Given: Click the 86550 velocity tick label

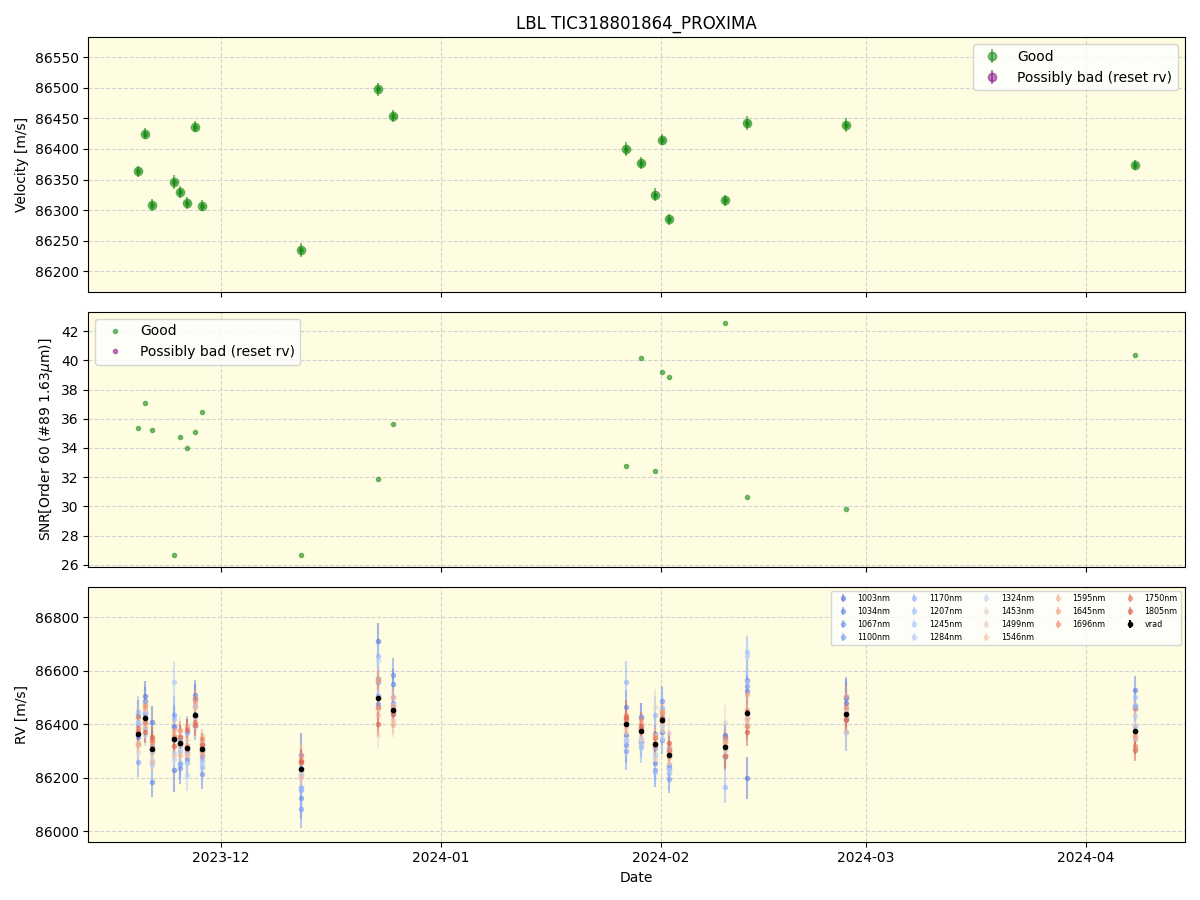Looking at the screenshot, I should pyautogui.click(x=59, y=58).
